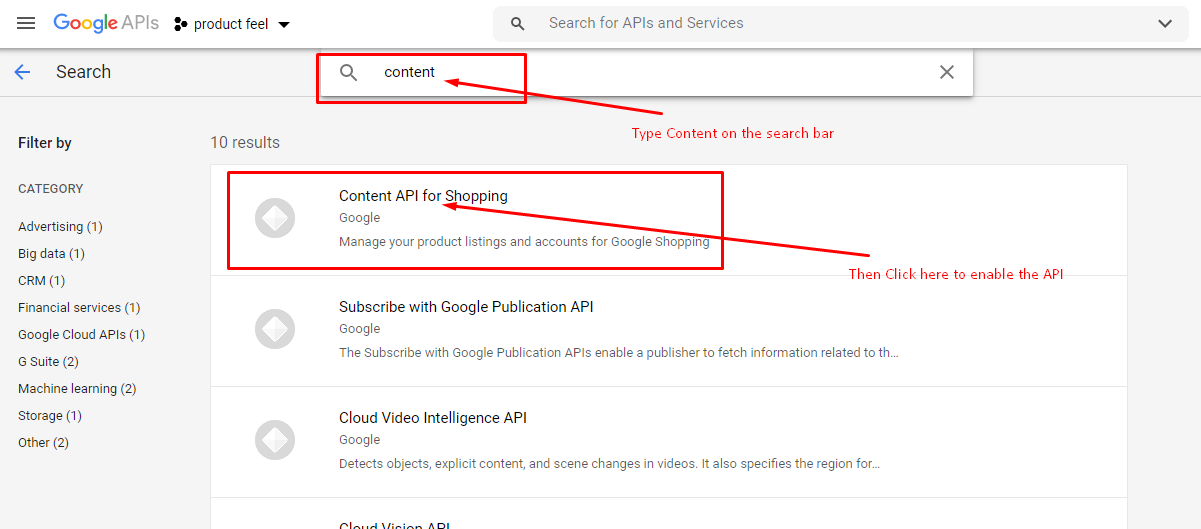Click the Subscribe with Google Publication API icon
Viewport: 1201px width, 529px height.
[x=275, y=329]
